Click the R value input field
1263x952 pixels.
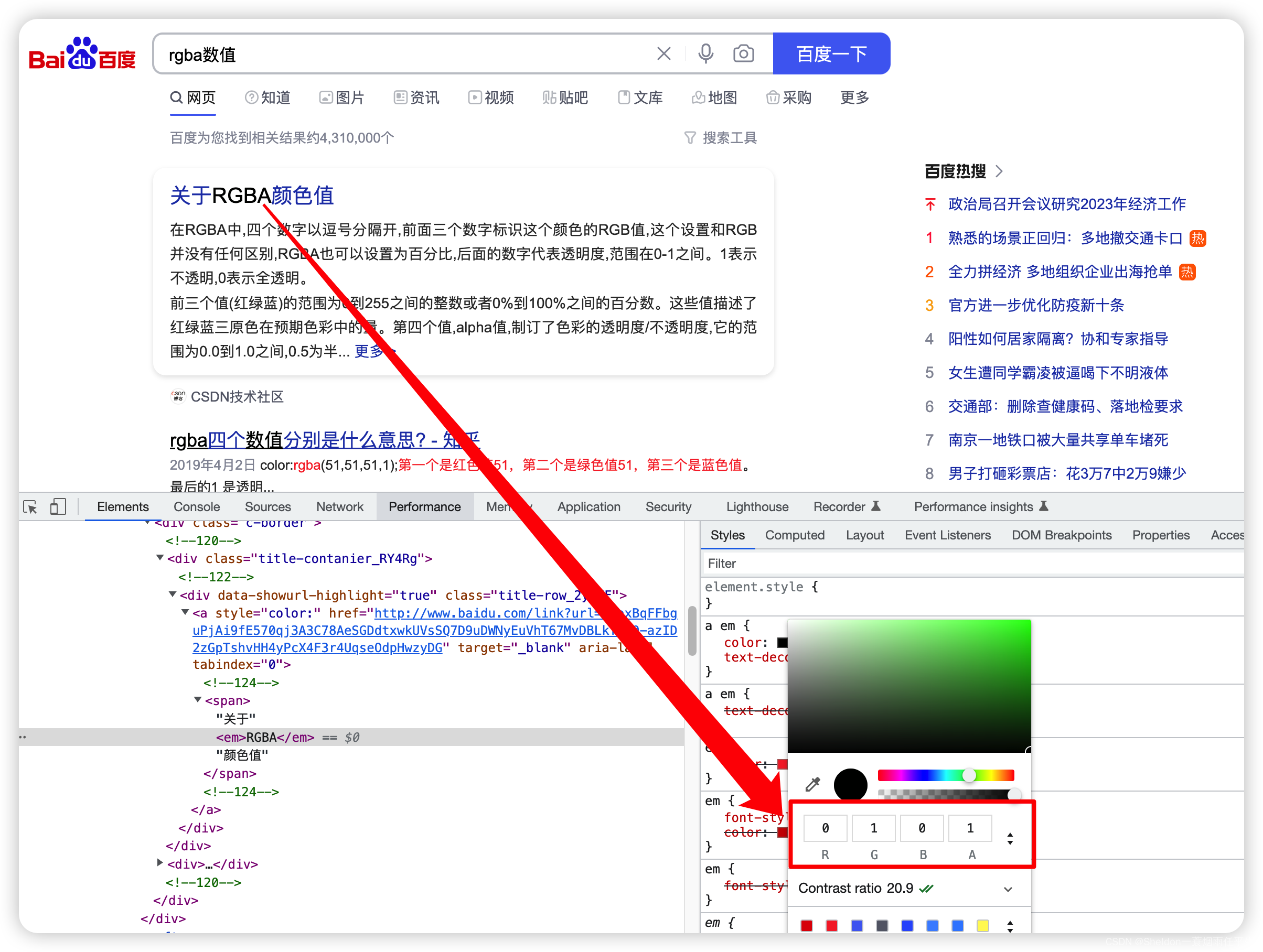[825, 828]
